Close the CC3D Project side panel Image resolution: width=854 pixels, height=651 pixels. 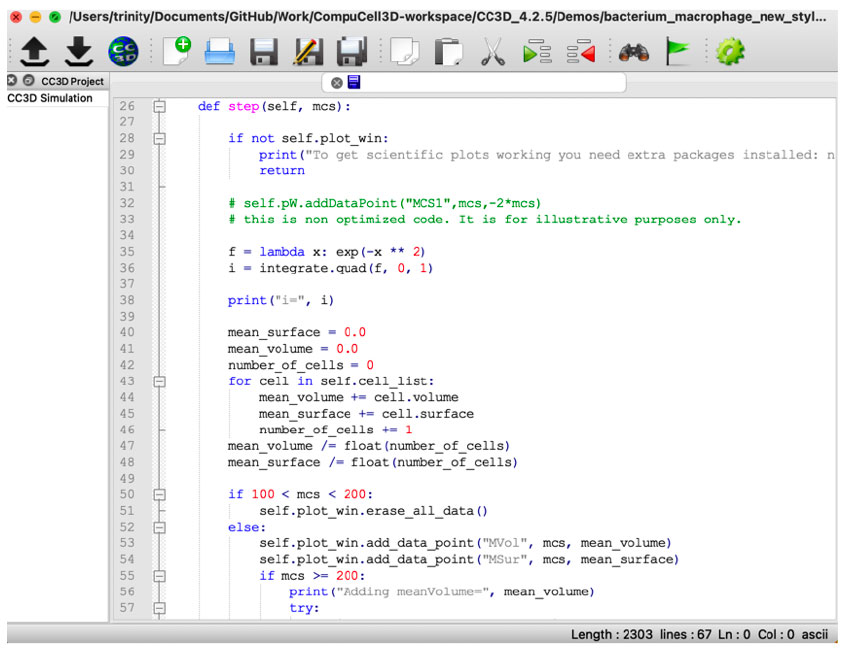(11, 80)
